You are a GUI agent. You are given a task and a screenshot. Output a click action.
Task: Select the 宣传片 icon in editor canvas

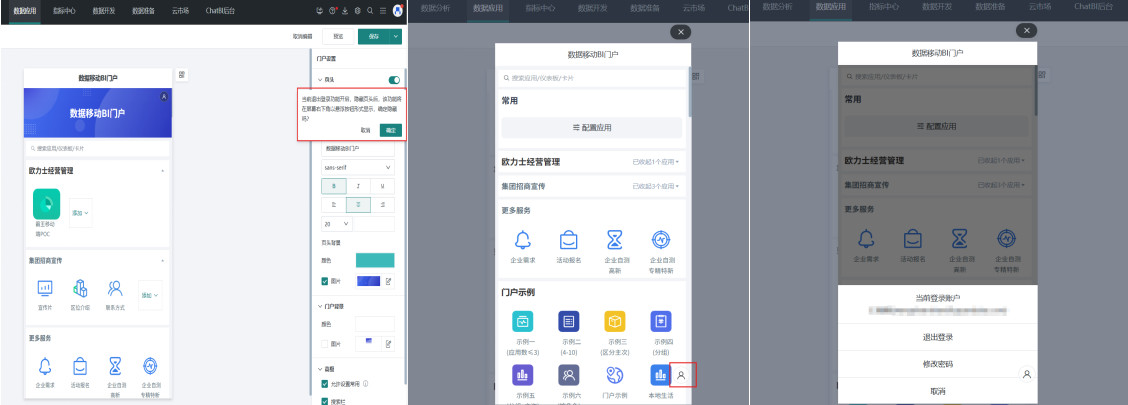pos(45,288)
